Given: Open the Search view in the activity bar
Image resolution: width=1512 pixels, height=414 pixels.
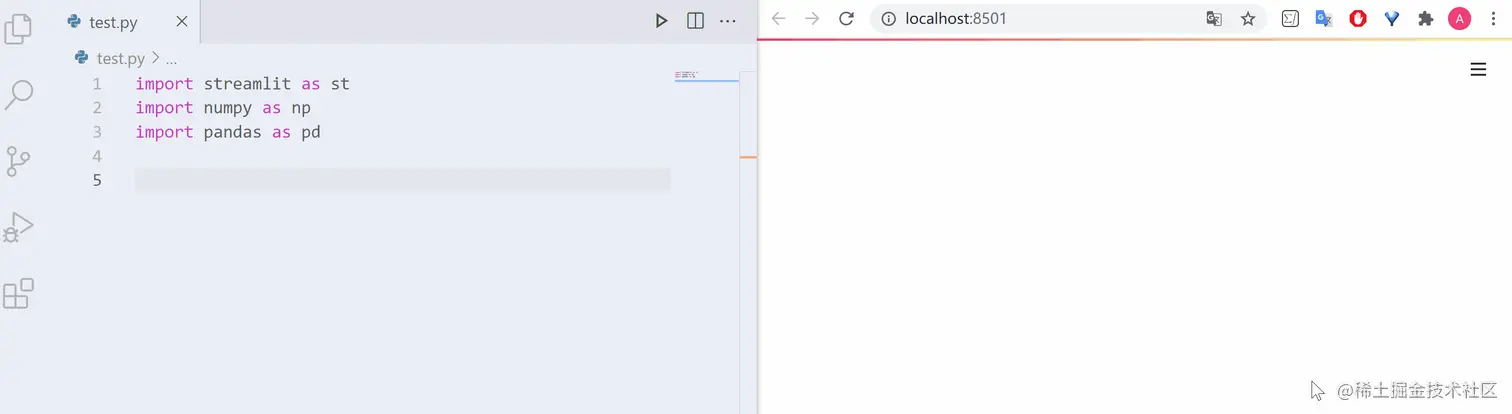Looking at the screenshot, I should (19, 95).
